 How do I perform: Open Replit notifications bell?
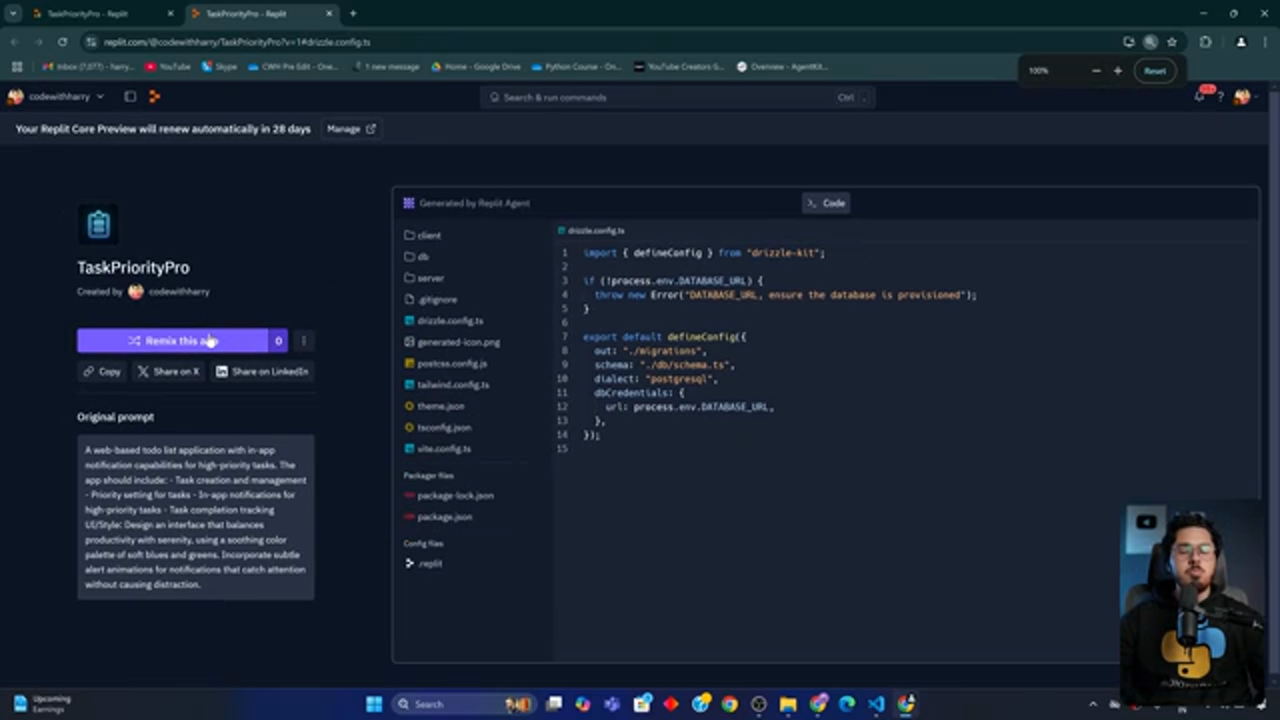point(1200,97)
